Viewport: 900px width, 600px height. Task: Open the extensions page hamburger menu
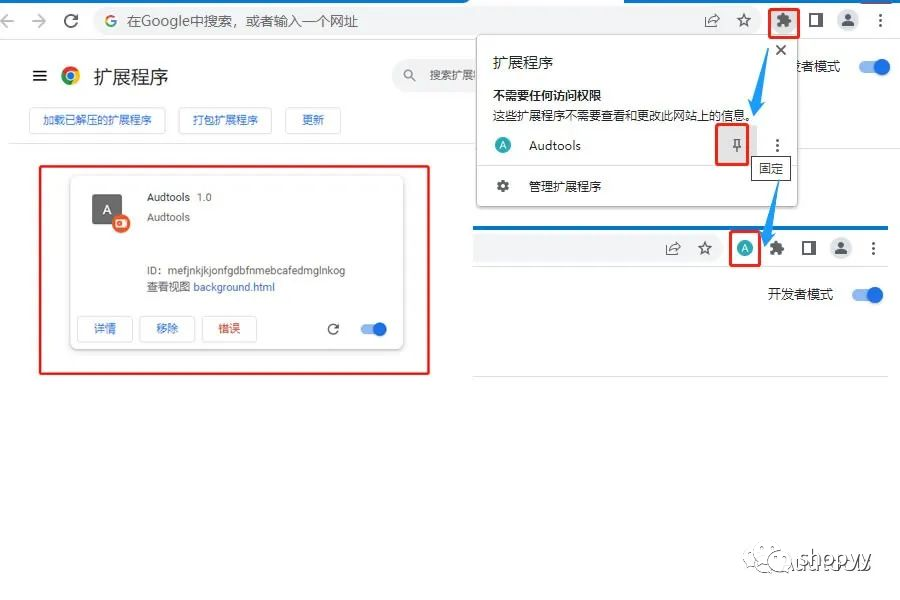[x=39, y=74]
